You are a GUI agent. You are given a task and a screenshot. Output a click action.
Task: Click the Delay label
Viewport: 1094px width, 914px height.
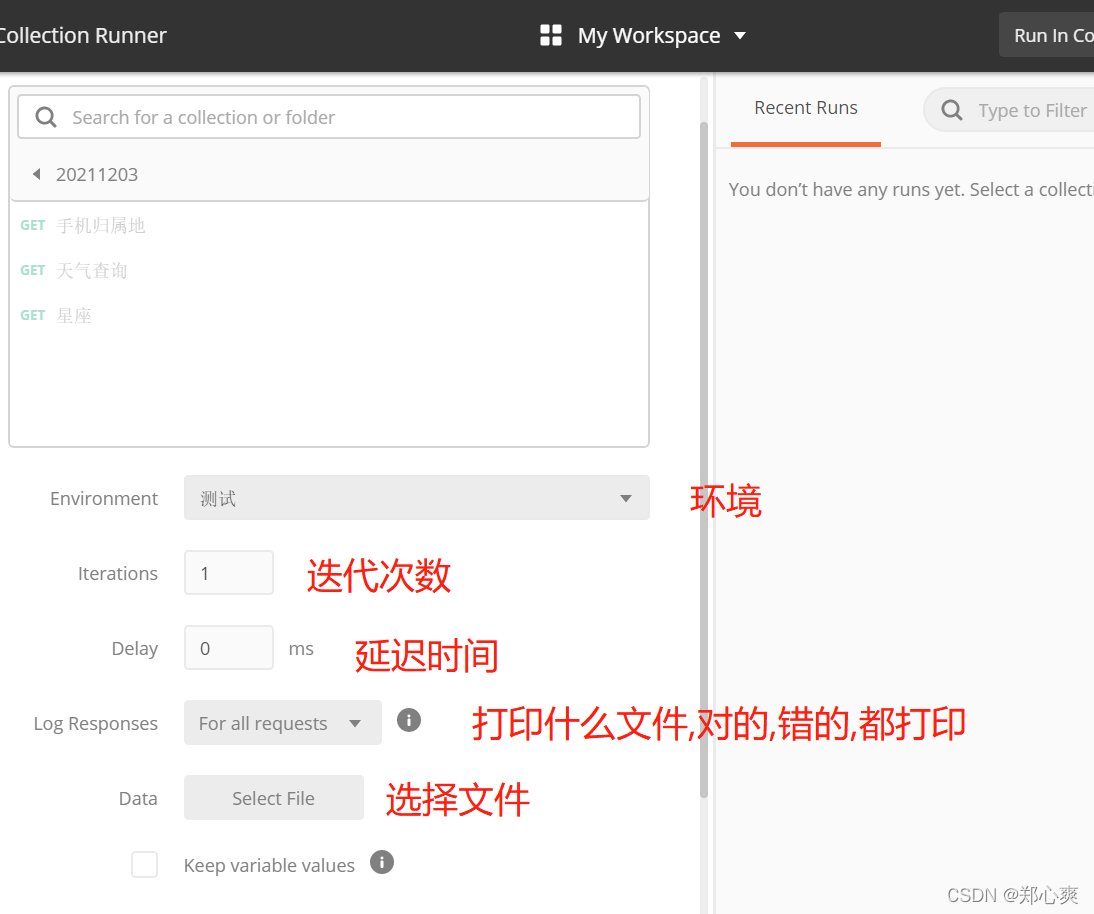135,649
